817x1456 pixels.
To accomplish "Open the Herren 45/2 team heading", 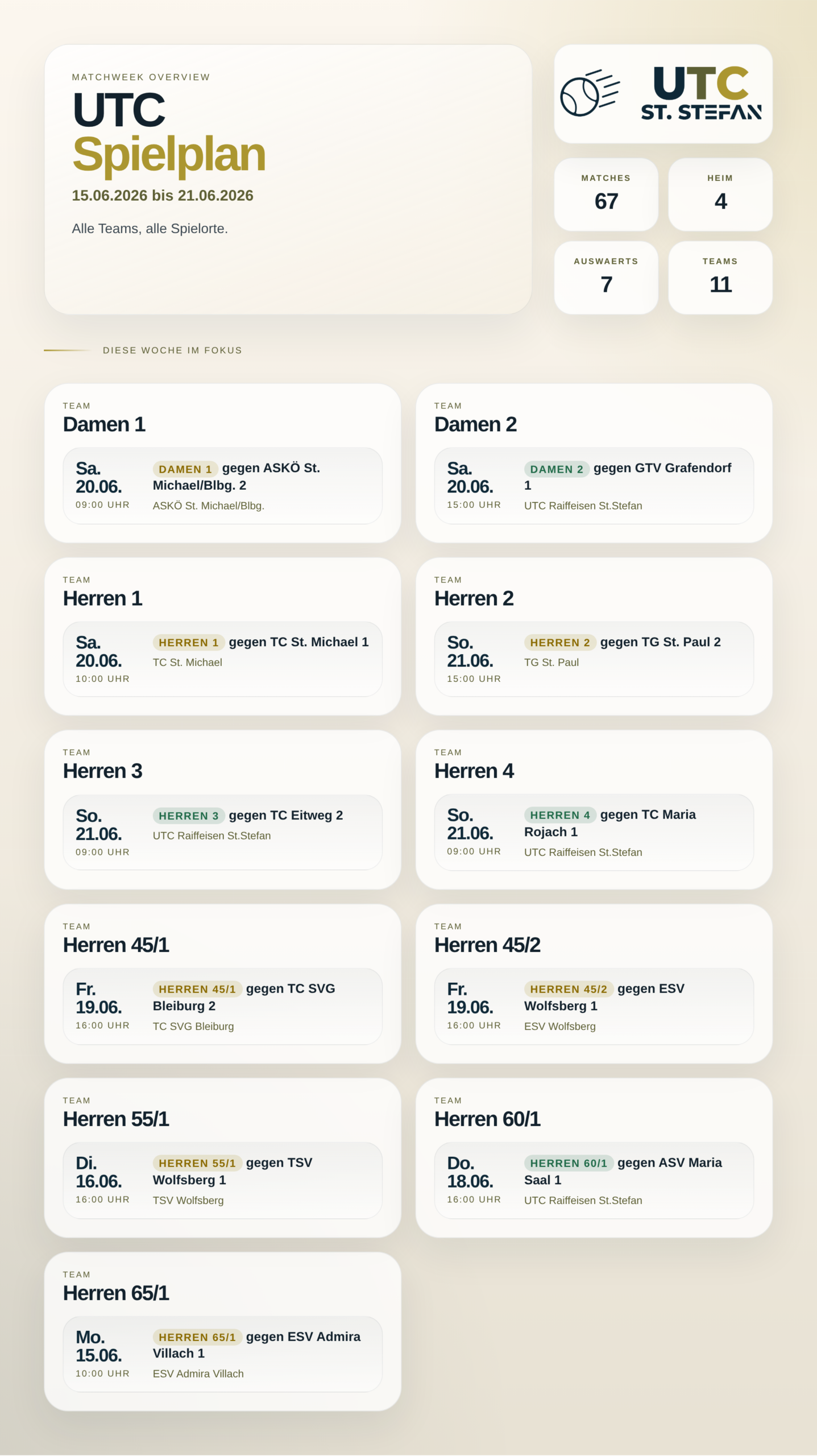I will 487,945.
